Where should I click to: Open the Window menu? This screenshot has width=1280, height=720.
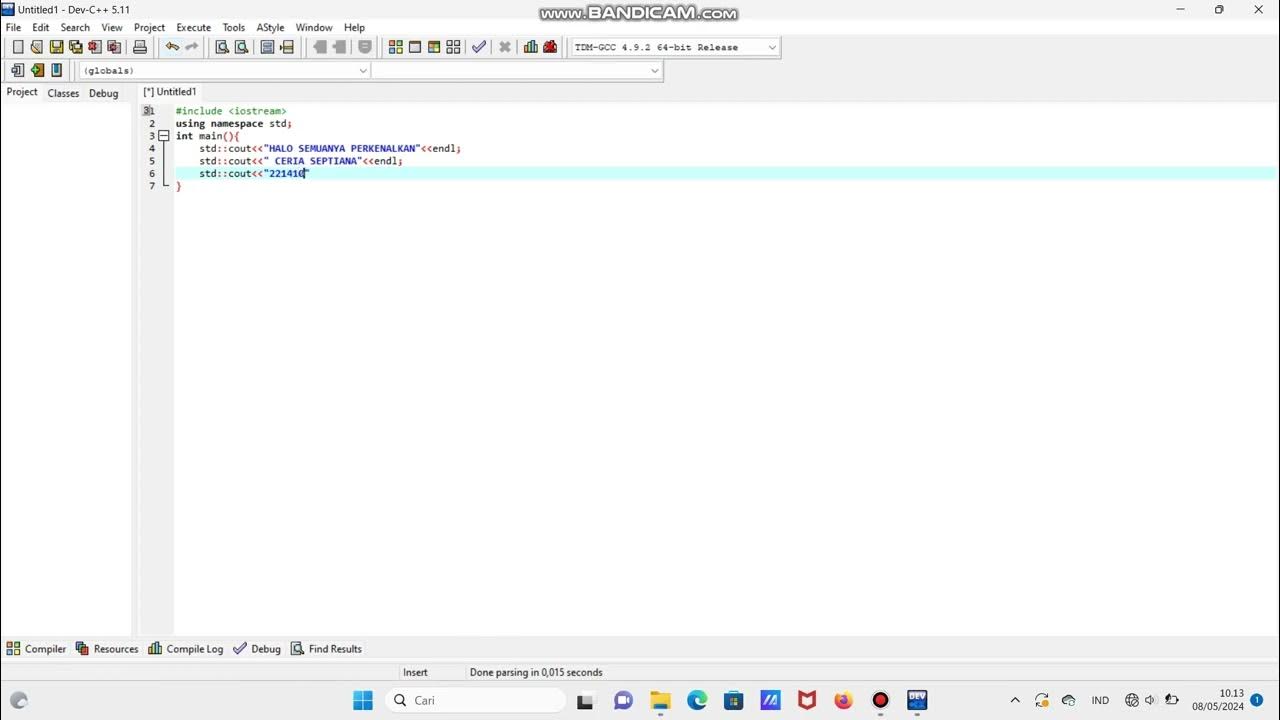coord(314,27)
